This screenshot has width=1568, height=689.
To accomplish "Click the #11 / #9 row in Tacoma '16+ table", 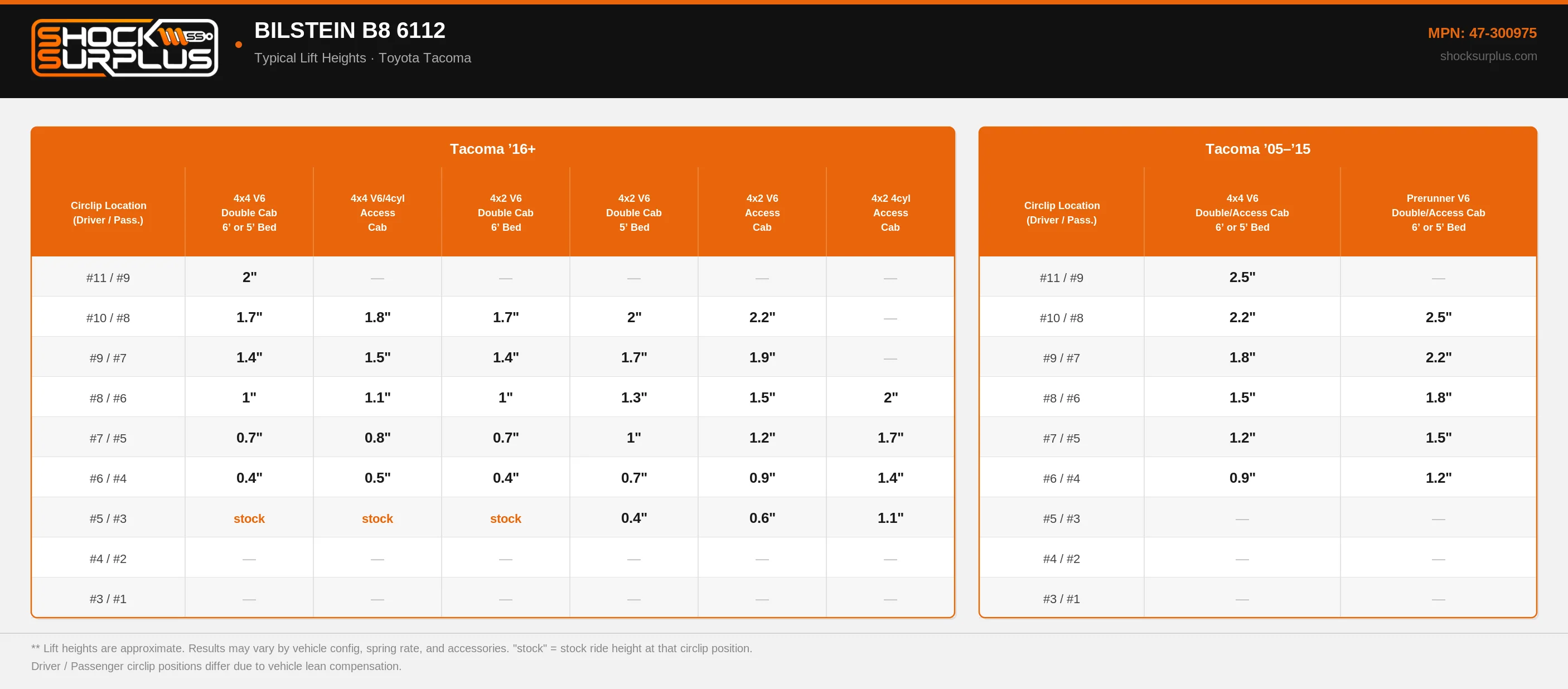I will pyautogui.click(x=492, y=277).
